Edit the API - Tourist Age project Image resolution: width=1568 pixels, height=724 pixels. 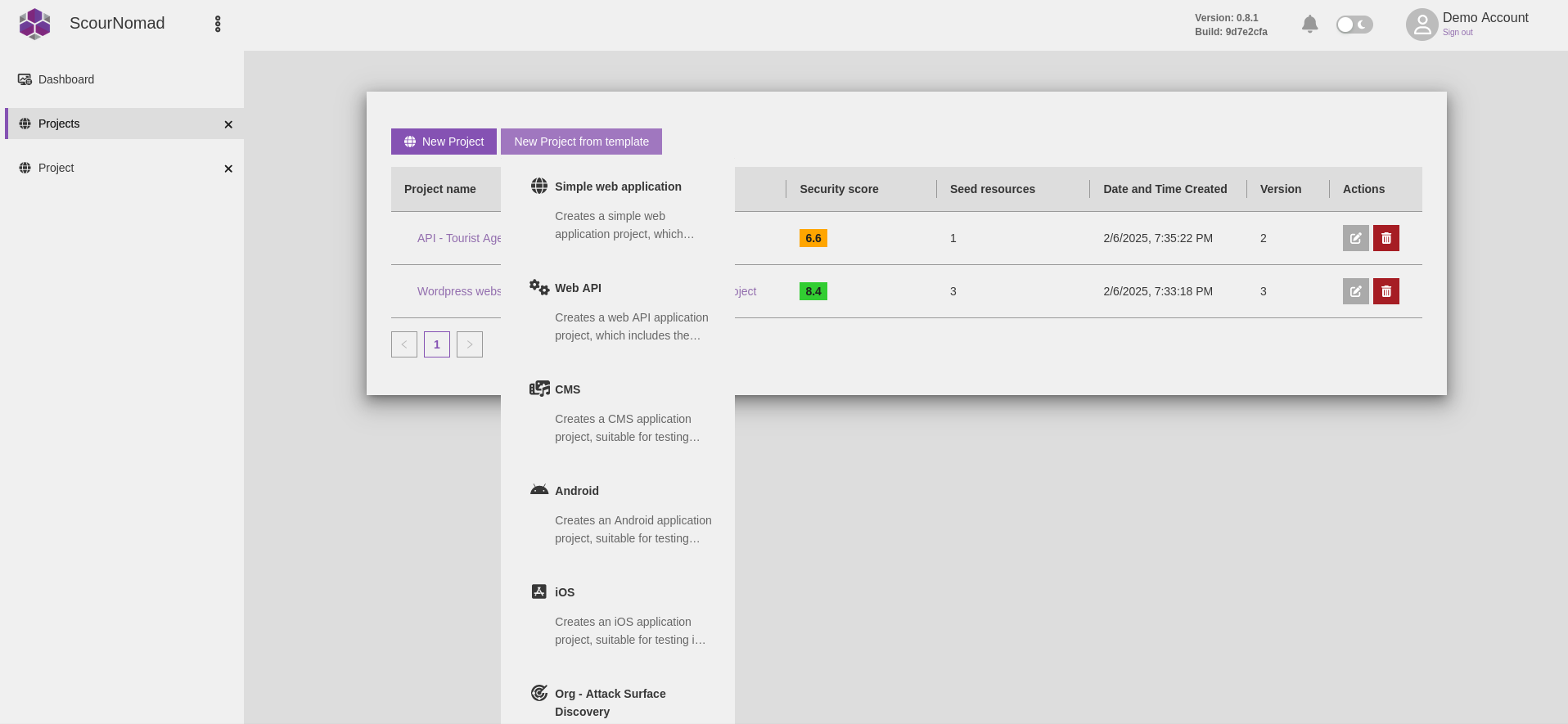(1356, 238)
